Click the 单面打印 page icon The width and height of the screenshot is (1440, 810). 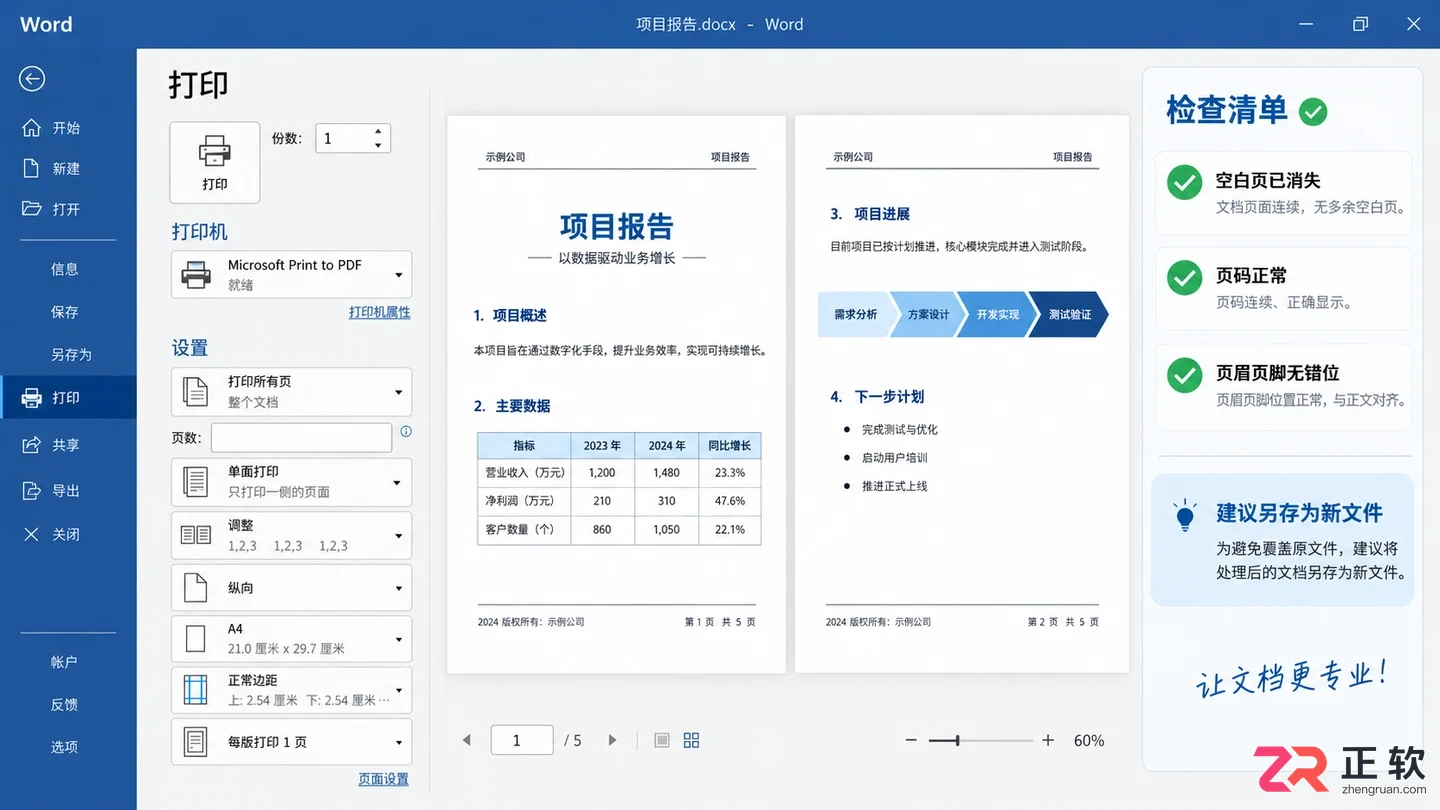point(196,482)
